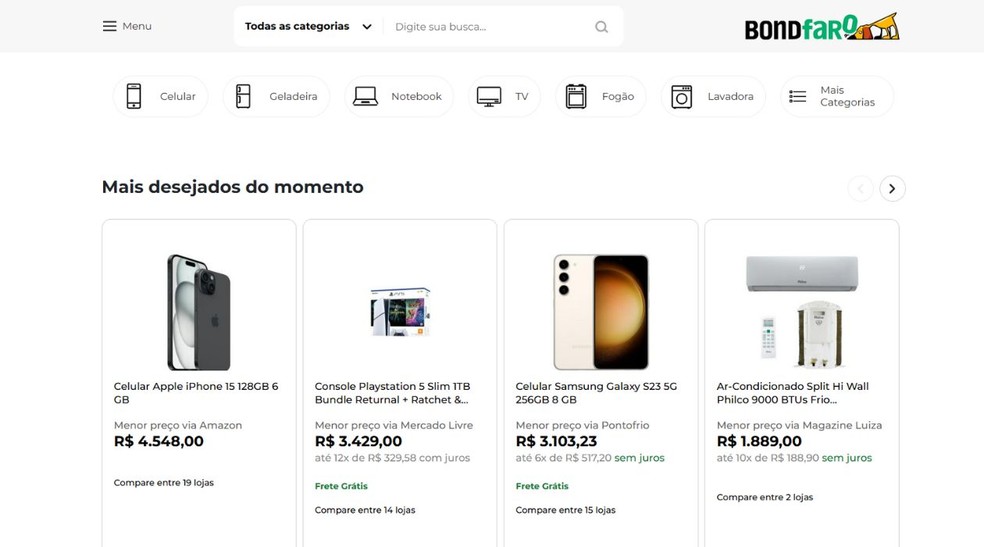Select the Fogão stove icon
Viewport: 984px width, 547px height.
pos(576,96)
